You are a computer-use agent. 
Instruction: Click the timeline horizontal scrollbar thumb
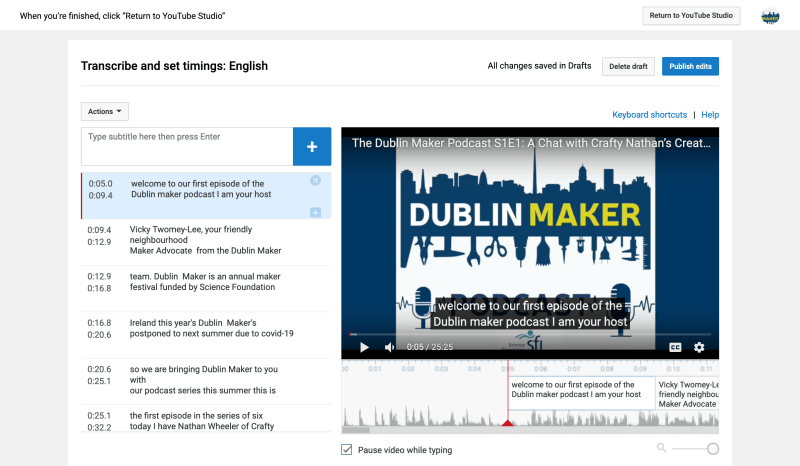(x=356, y=430)
